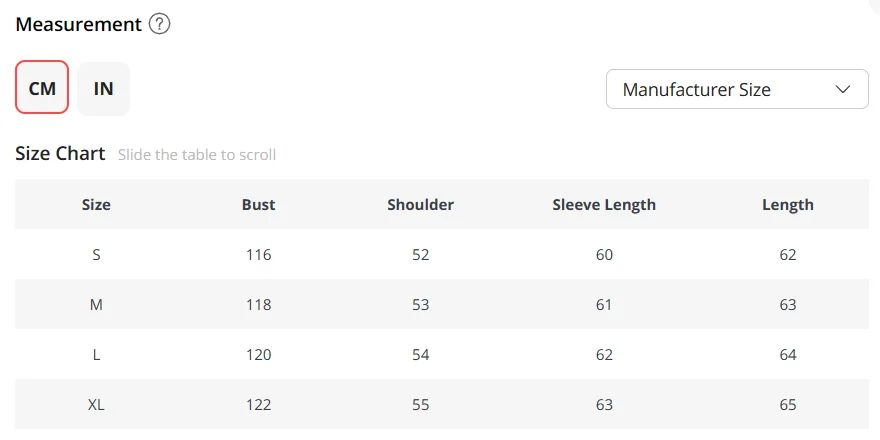Click the Length column header

tap(788, 205)
